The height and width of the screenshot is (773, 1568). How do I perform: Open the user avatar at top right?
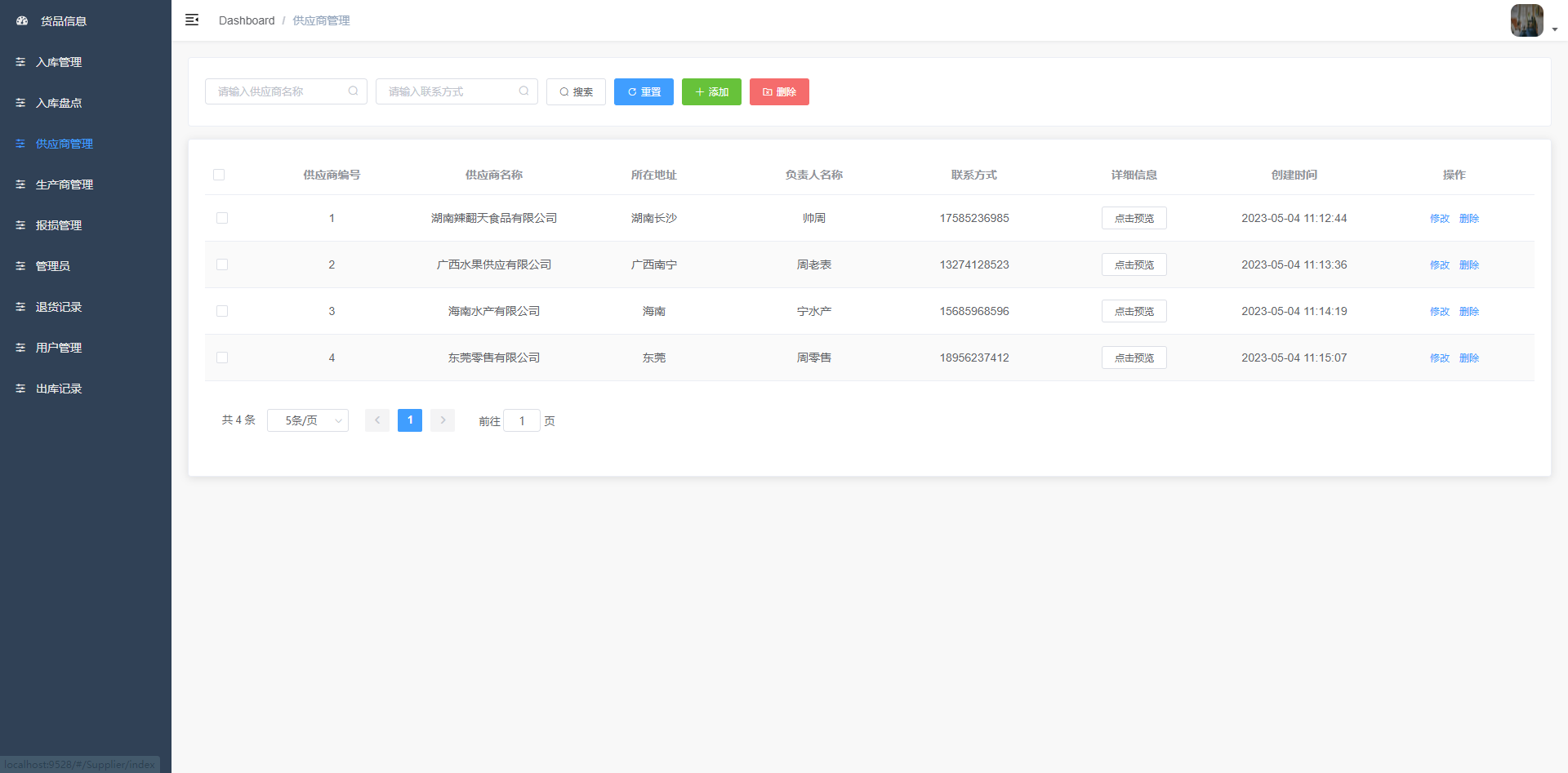click(x=1526, y=20)
